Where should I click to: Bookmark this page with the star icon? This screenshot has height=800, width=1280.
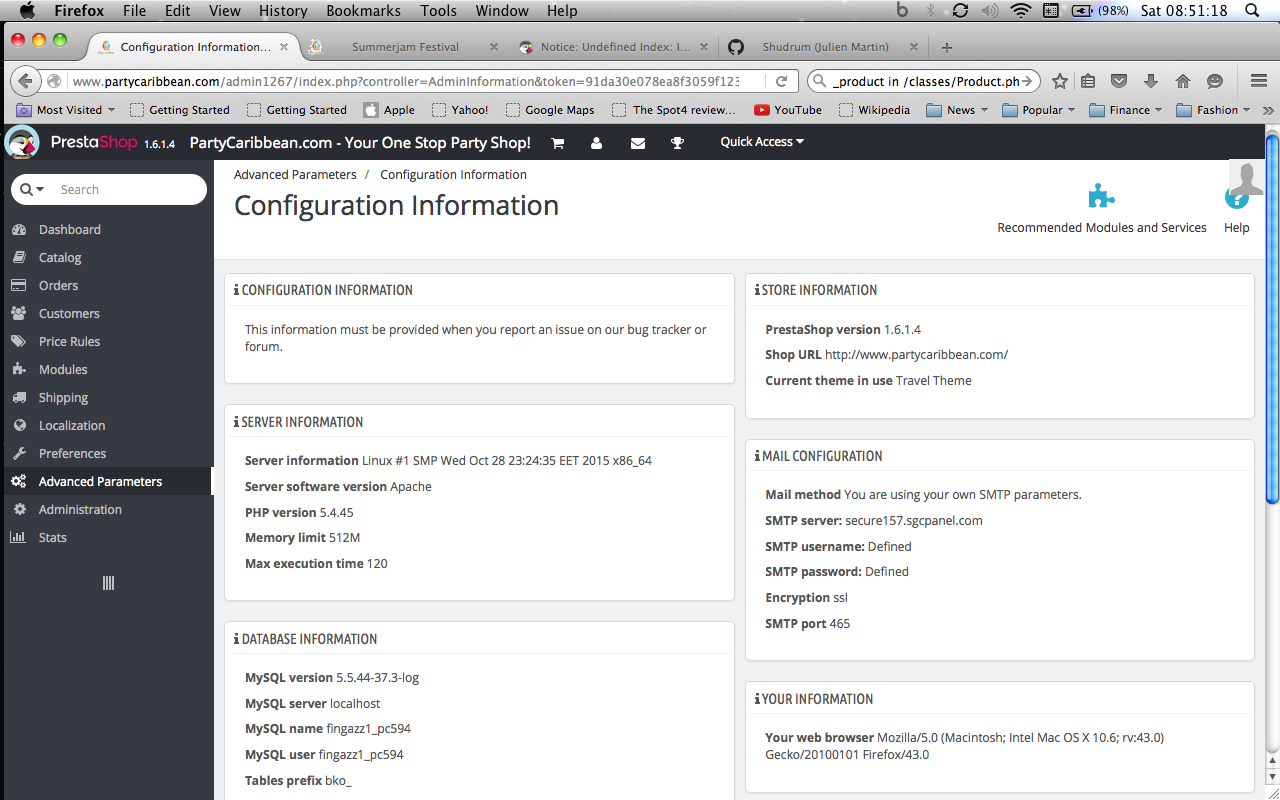[1060, 81]
